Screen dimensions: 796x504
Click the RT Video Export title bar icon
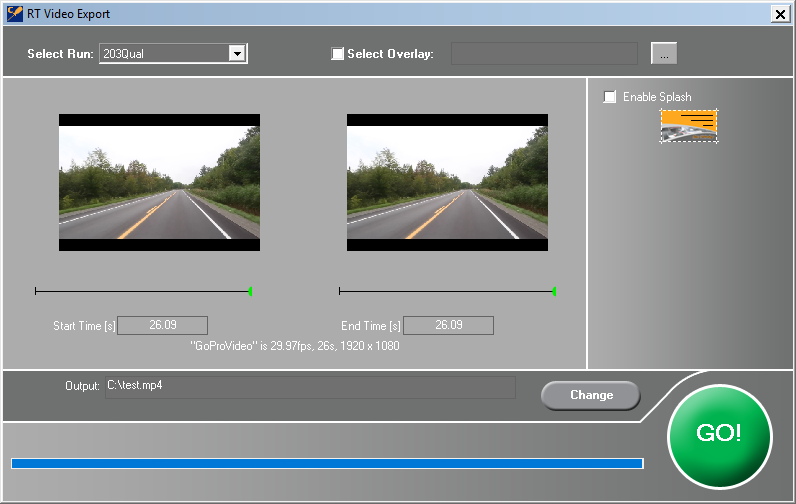pyautogui.click(x=14, y=14)
